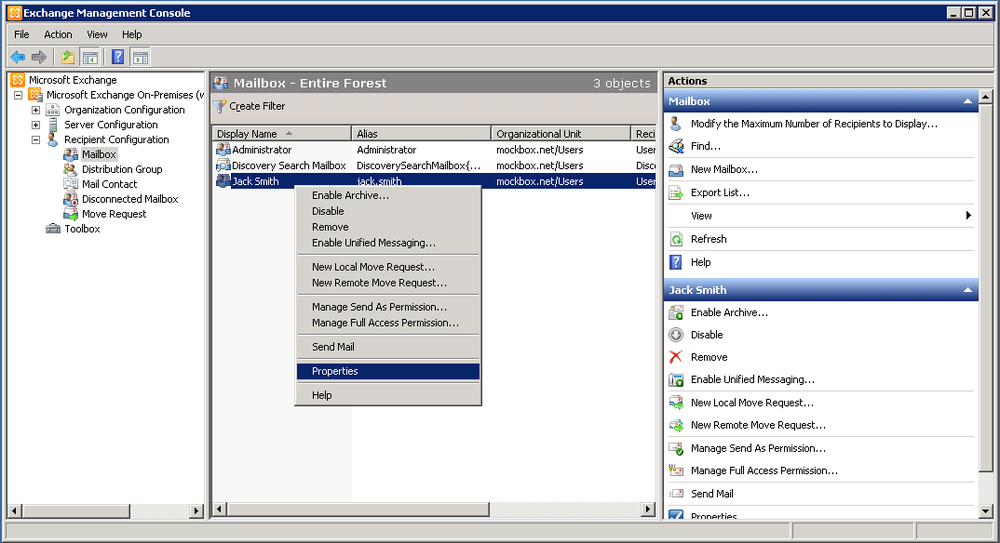Click the Enable Unified Messaging icon in Actions
The image size is (1000, 543).
click(676, 380)
